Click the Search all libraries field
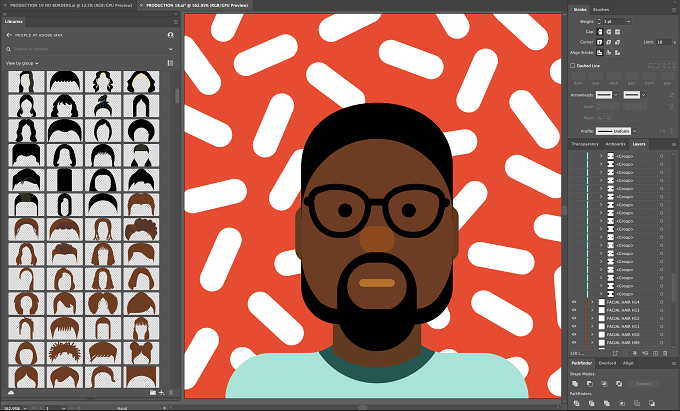The height and width of the screenshot is (411, 680). point(89,49)
